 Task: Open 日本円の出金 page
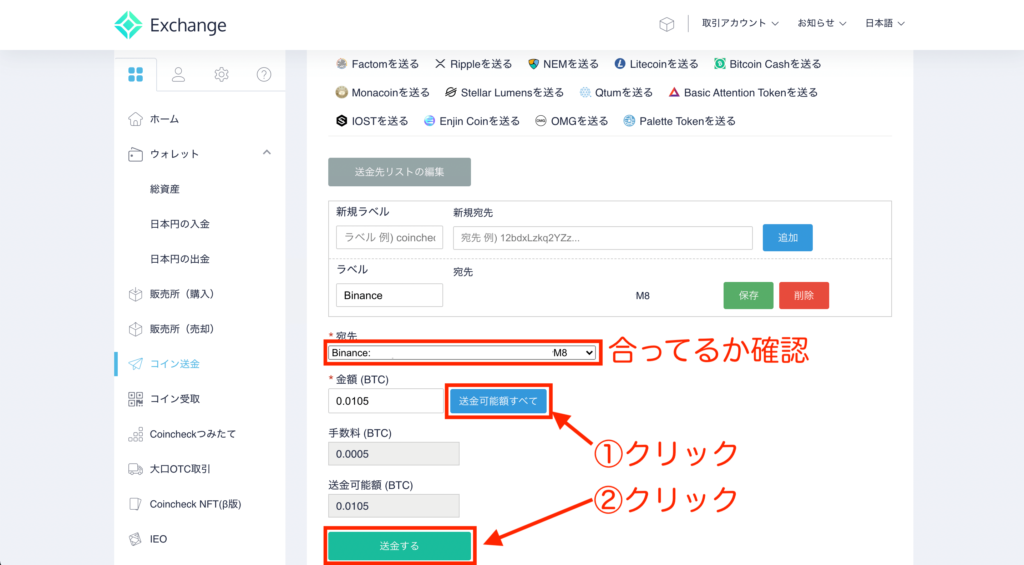coord(180,259)
